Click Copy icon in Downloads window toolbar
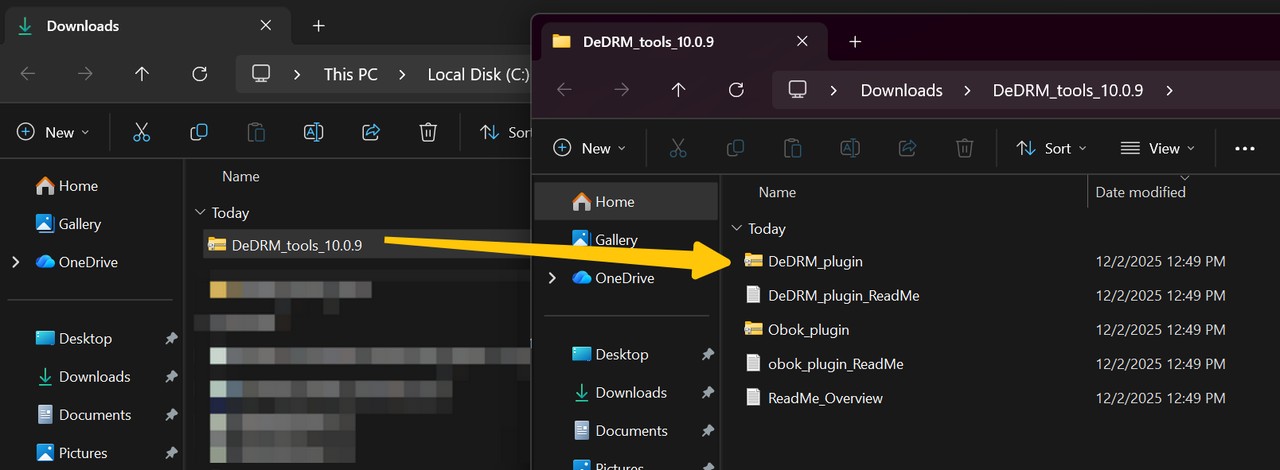This screenshot has height=470, width=1280. point(199,132)
